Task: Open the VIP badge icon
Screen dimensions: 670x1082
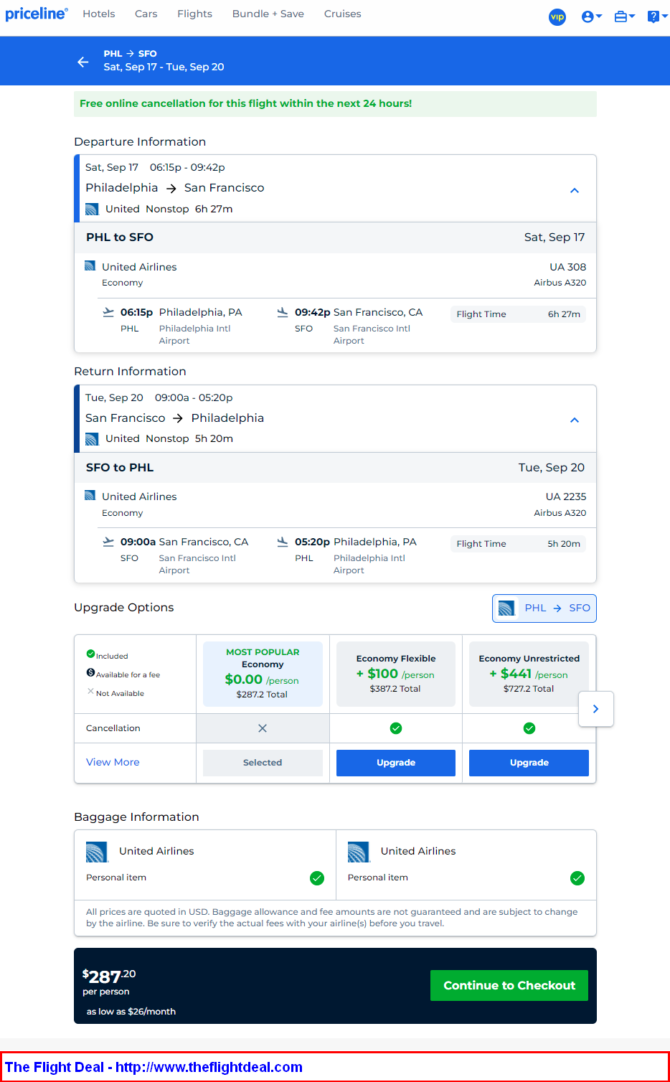Action: click(557, 17)
